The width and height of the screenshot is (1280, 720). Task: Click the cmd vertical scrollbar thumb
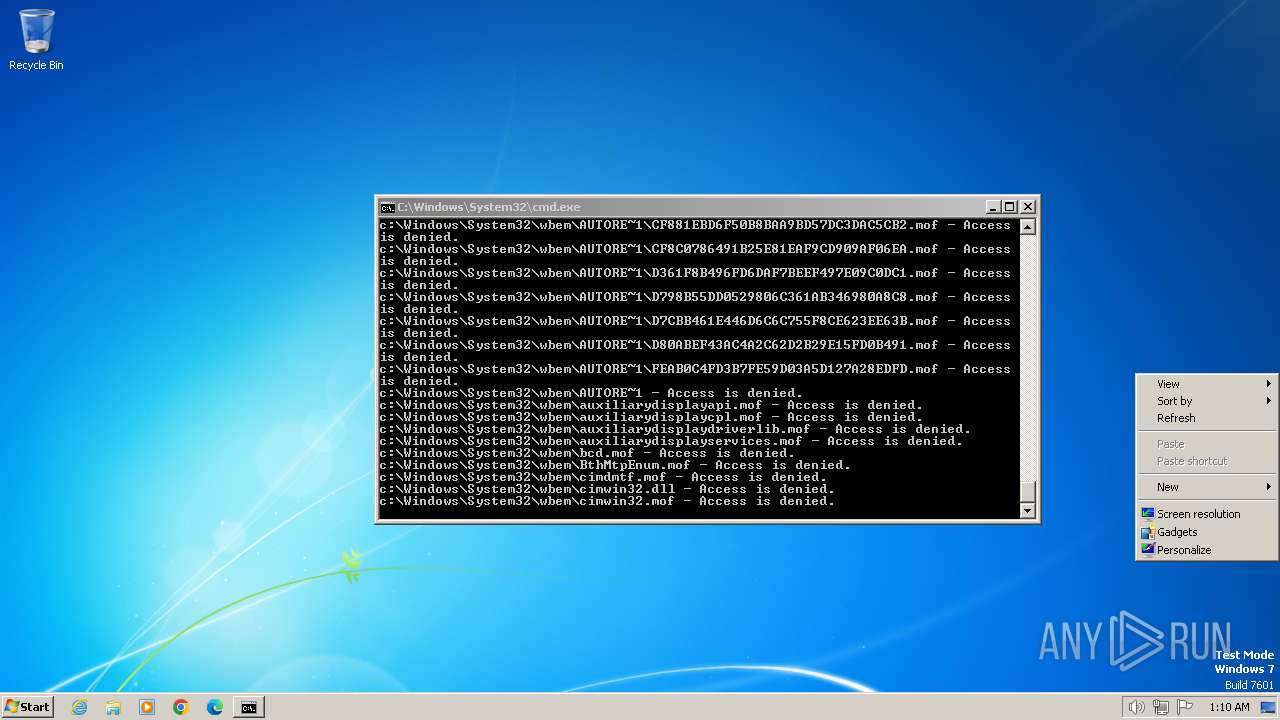click(x=1027, y=492)
